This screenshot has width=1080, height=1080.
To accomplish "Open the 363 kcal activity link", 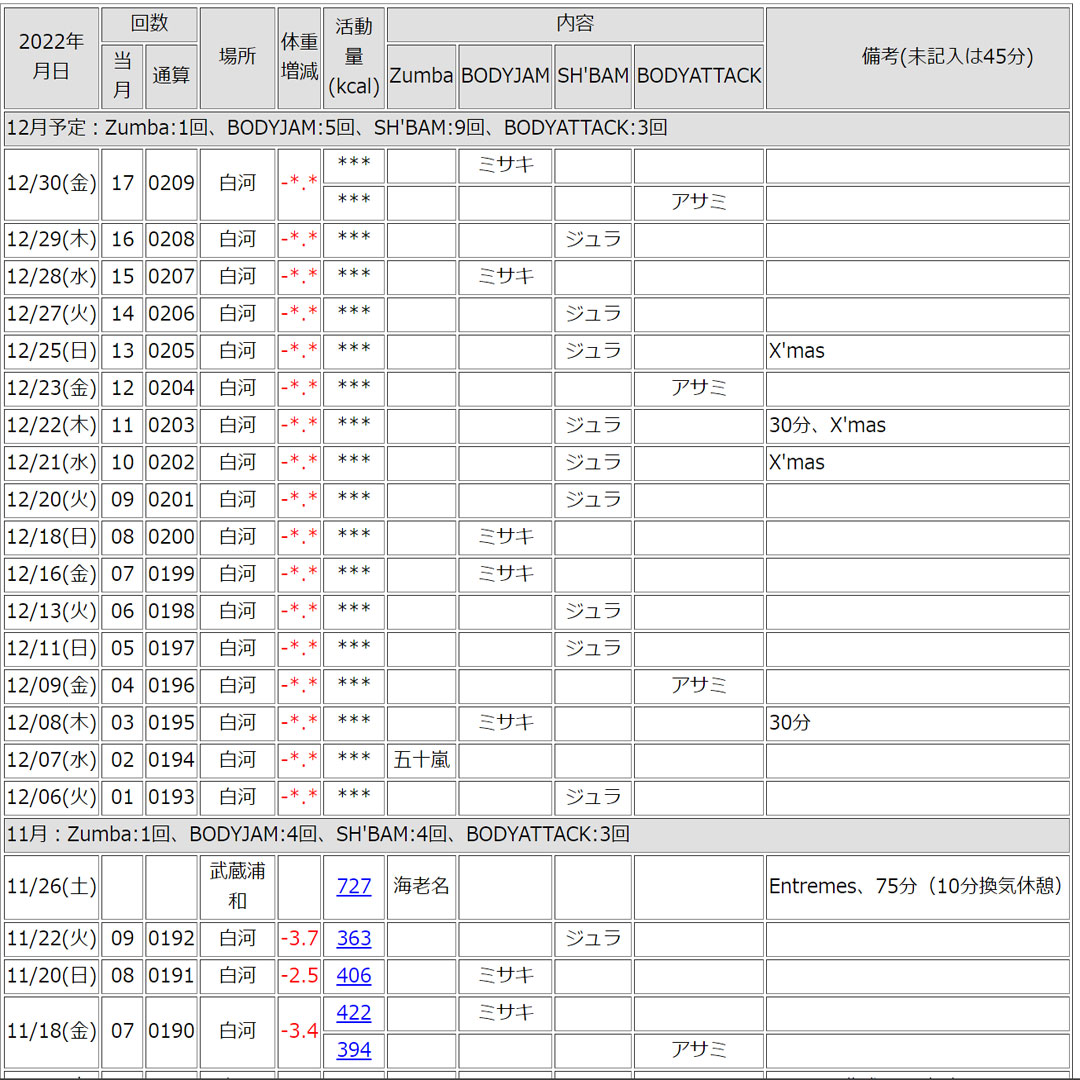I will (353, 939).
